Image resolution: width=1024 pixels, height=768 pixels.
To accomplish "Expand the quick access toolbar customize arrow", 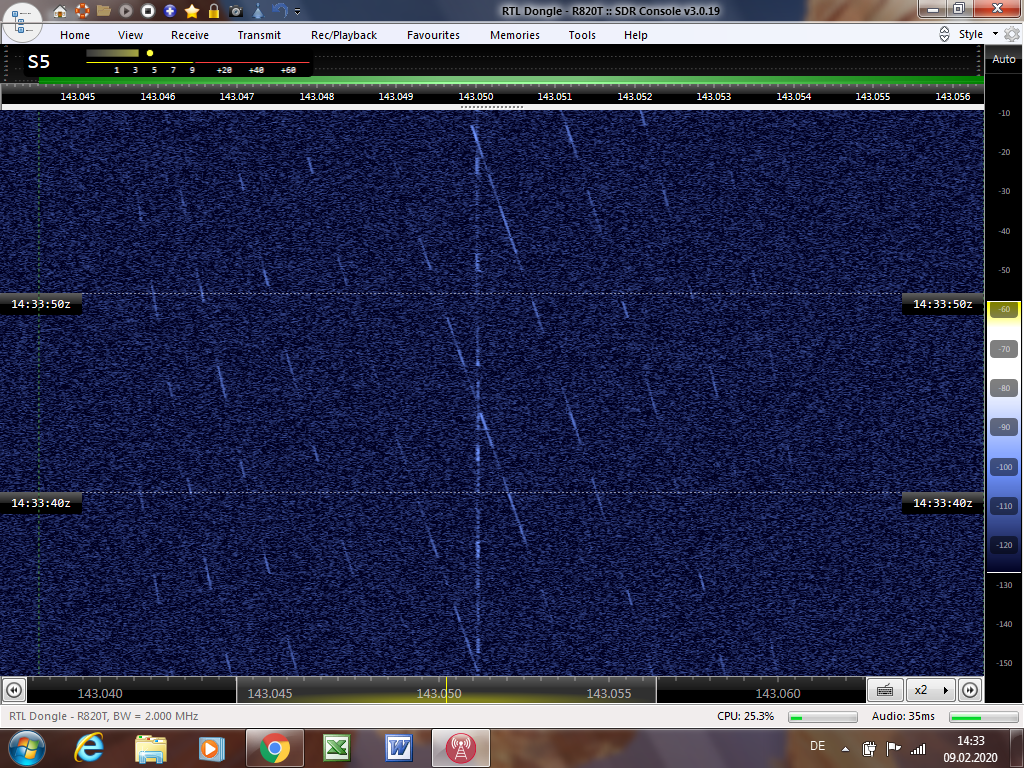I will click(x=298, y=12).
